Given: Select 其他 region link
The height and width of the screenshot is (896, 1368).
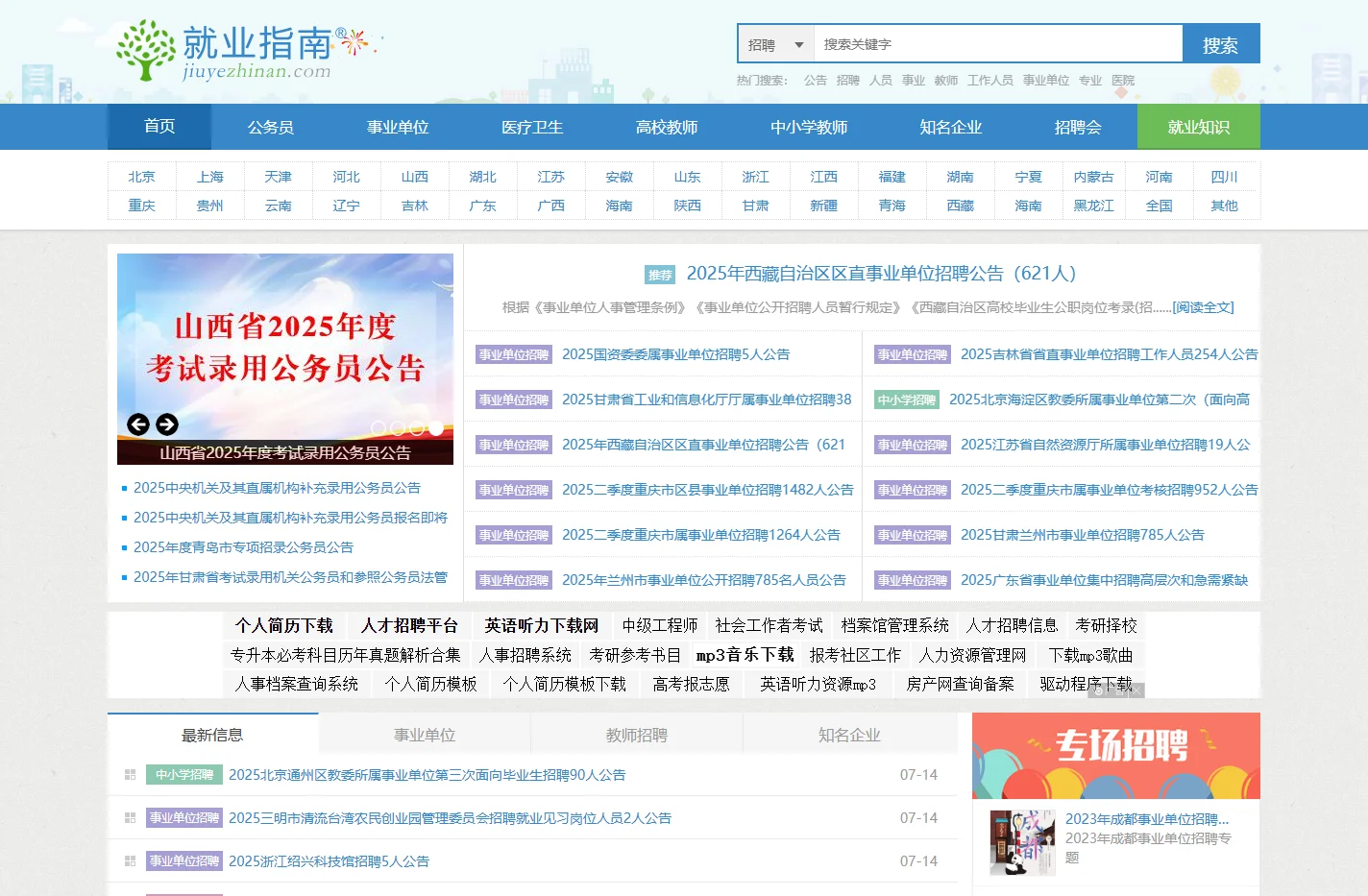Looking at the screenshot, I should point(1225,206).
